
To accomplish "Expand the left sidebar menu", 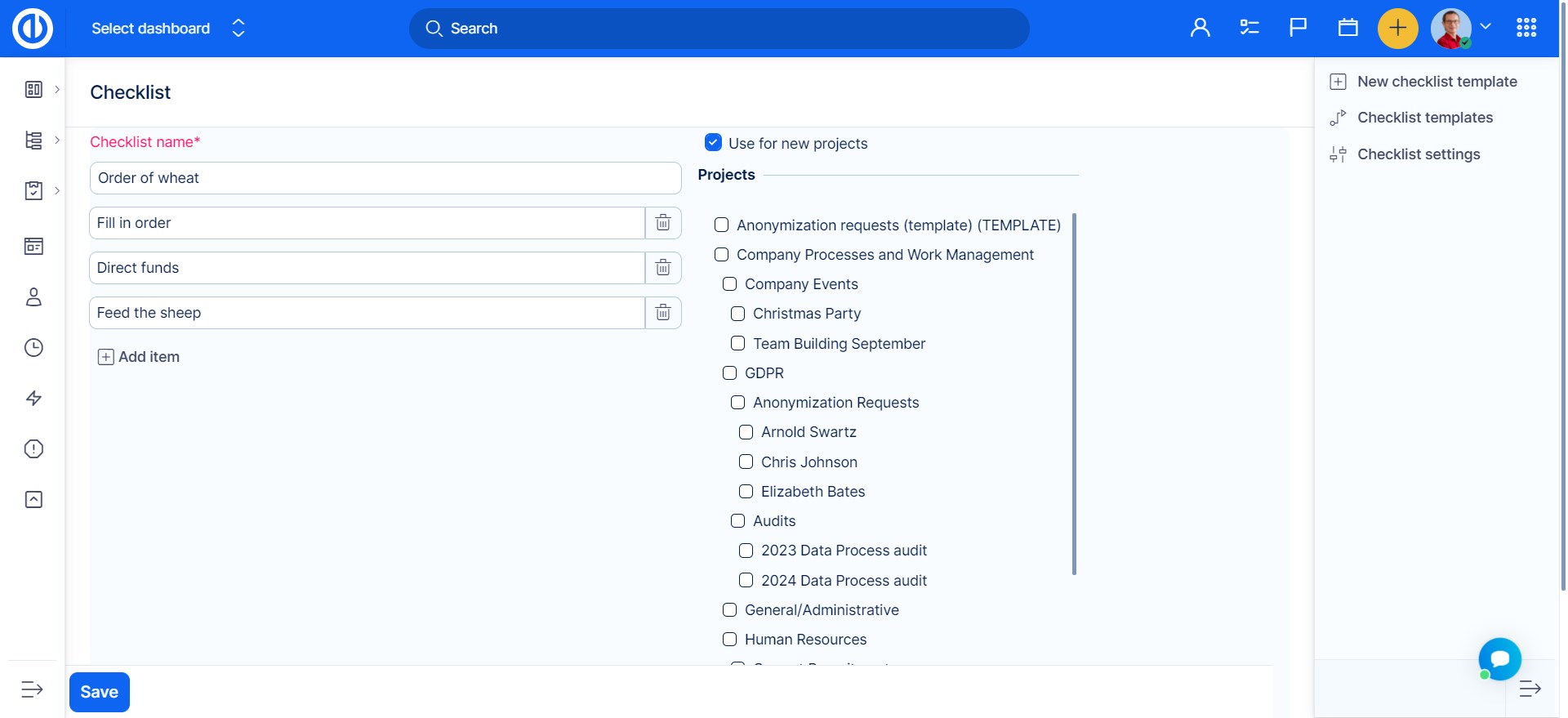I will pyautogui.click(x=32, y=689).
